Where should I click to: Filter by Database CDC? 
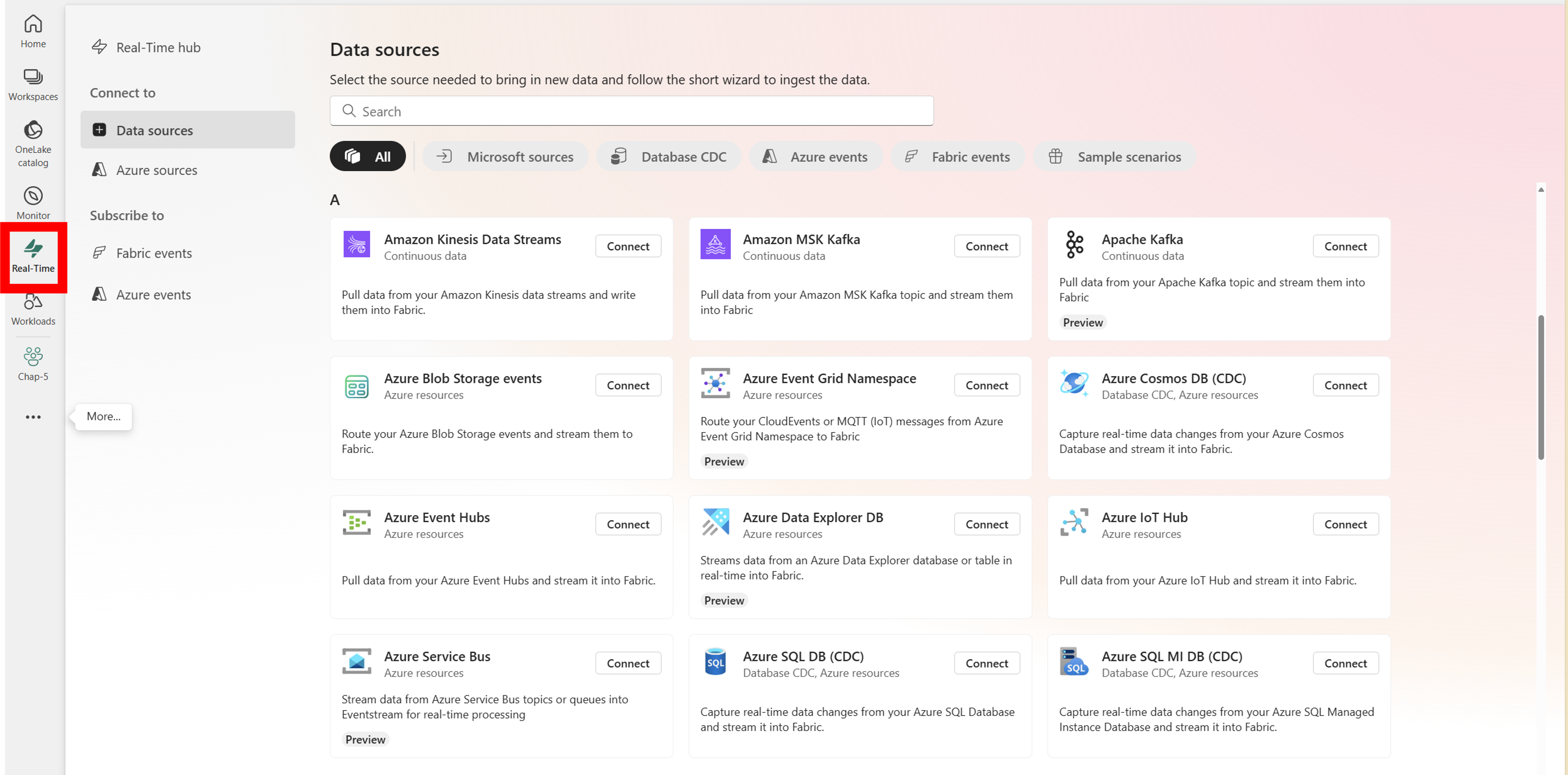(x=668, y=156)
